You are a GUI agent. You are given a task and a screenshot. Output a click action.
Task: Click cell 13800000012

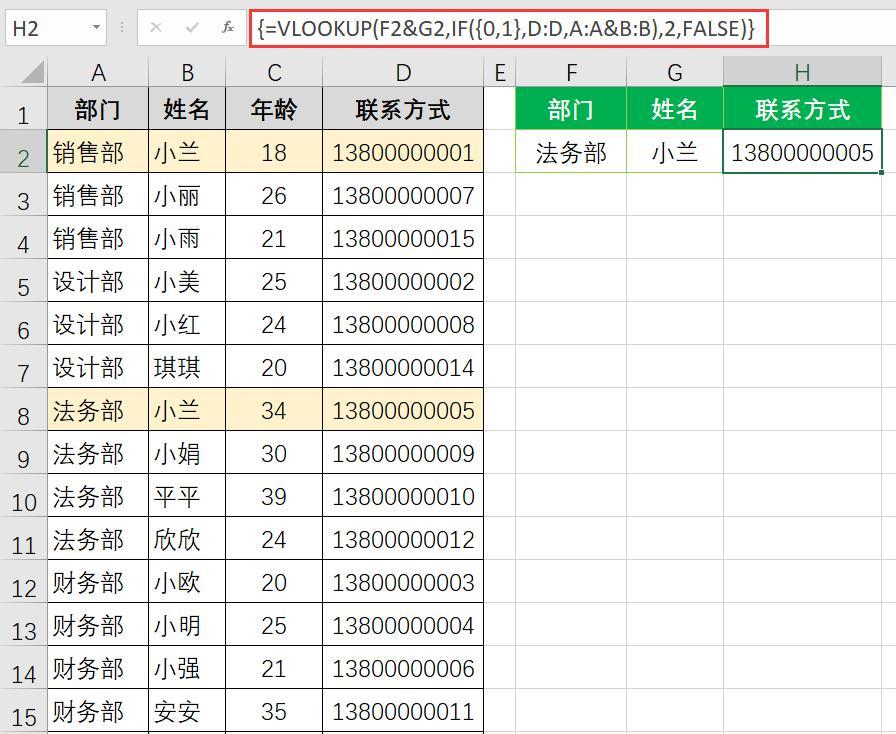[x=403, y=538]
